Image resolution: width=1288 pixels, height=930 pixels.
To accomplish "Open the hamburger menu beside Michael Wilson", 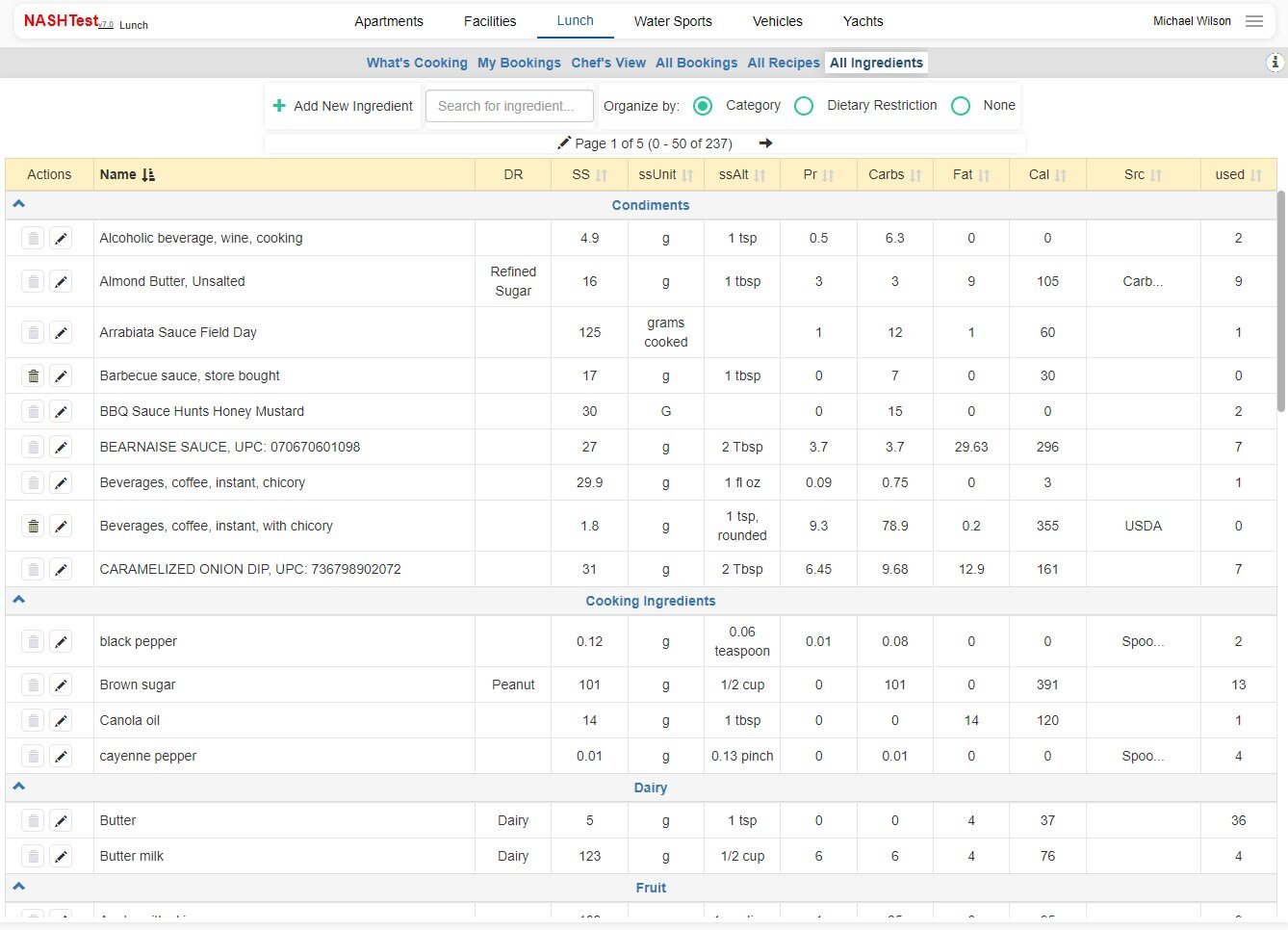I will [1253, 21].
